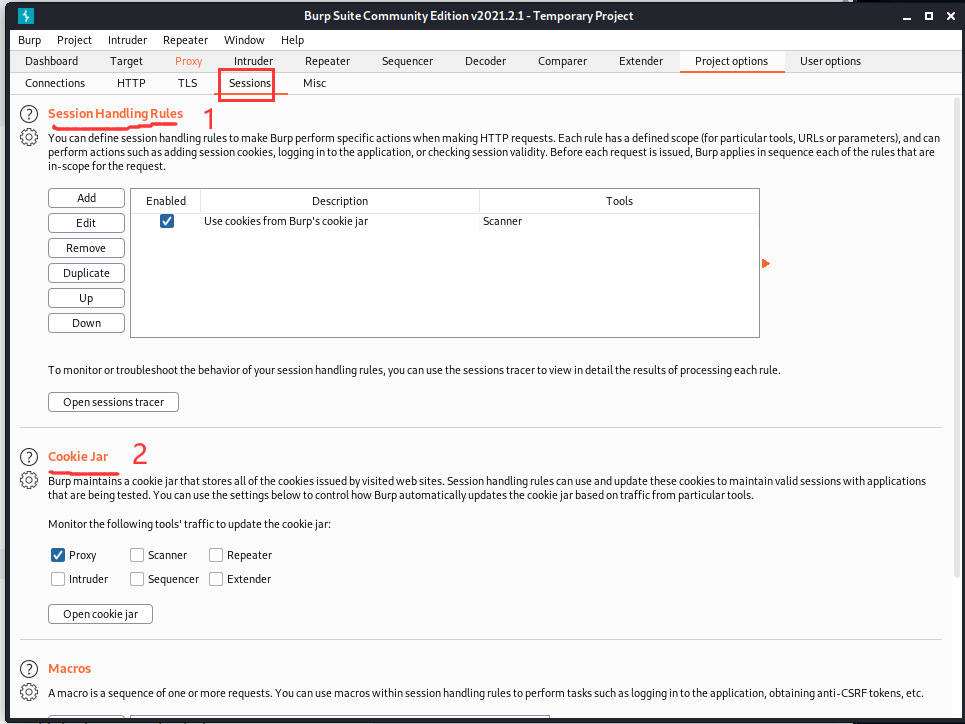Open the Burp menu
The width and height of the screenshot is (965, 724).
click(30, 40)
